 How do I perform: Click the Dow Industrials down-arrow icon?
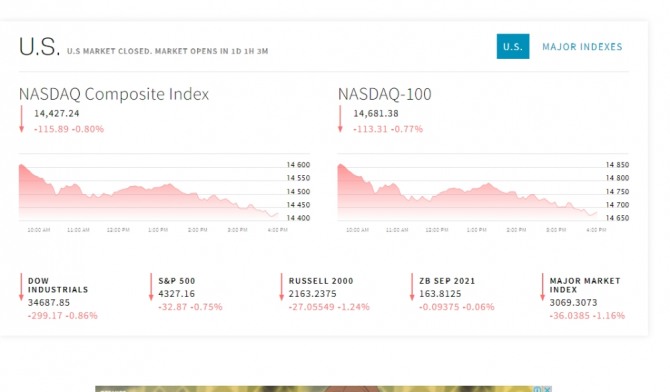click(21, 287)
